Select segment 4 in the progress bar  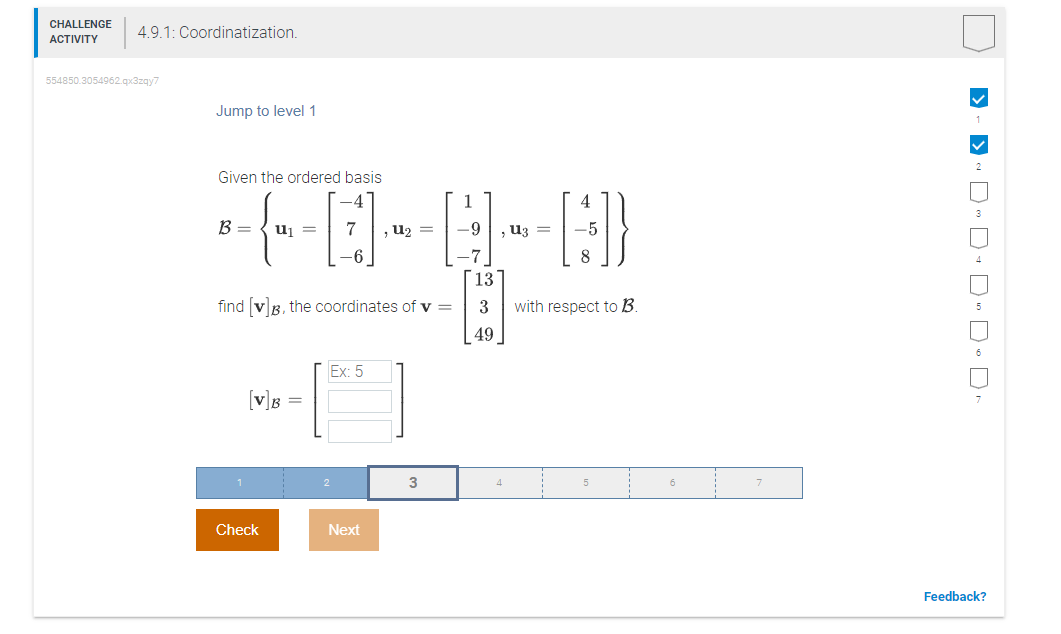(499, 482)
